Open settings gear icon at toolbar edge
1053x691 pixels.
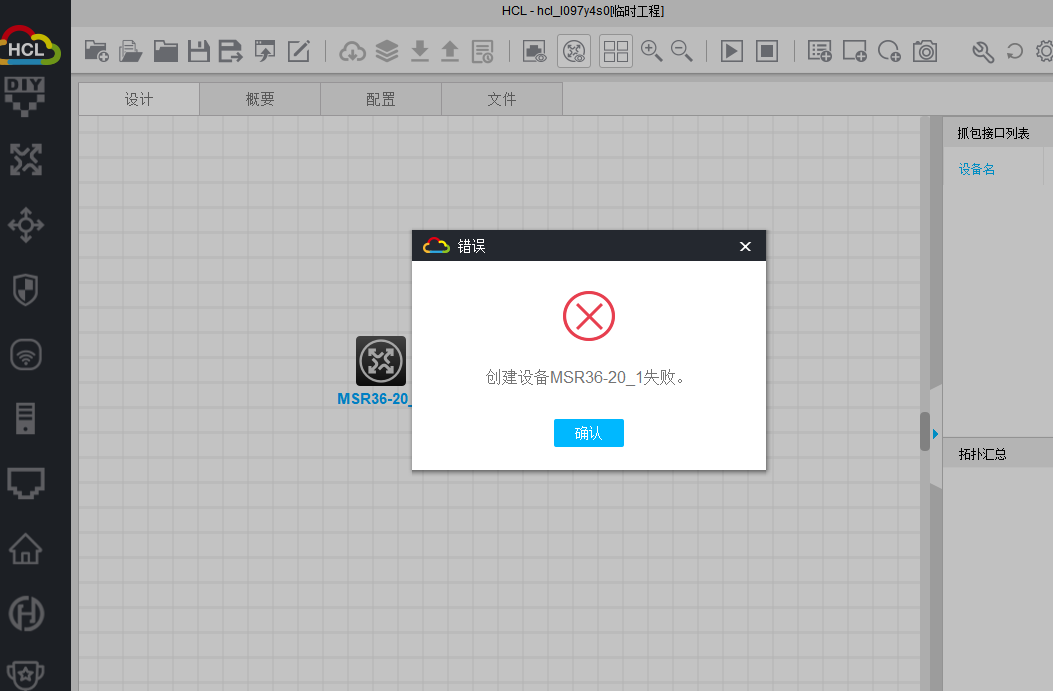[1044, 51]
